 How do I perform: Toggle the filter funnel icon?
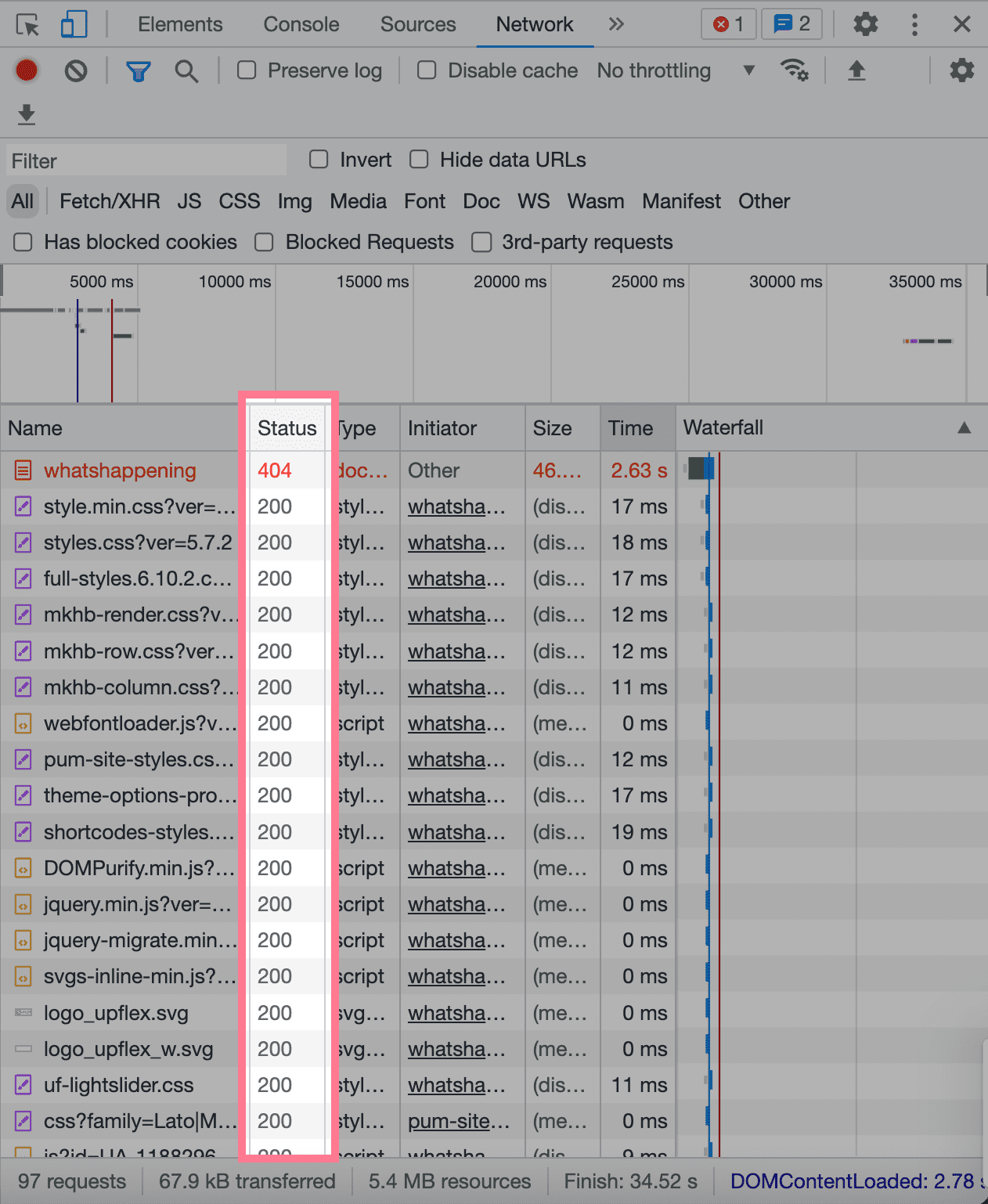click(x=138, y=71)
